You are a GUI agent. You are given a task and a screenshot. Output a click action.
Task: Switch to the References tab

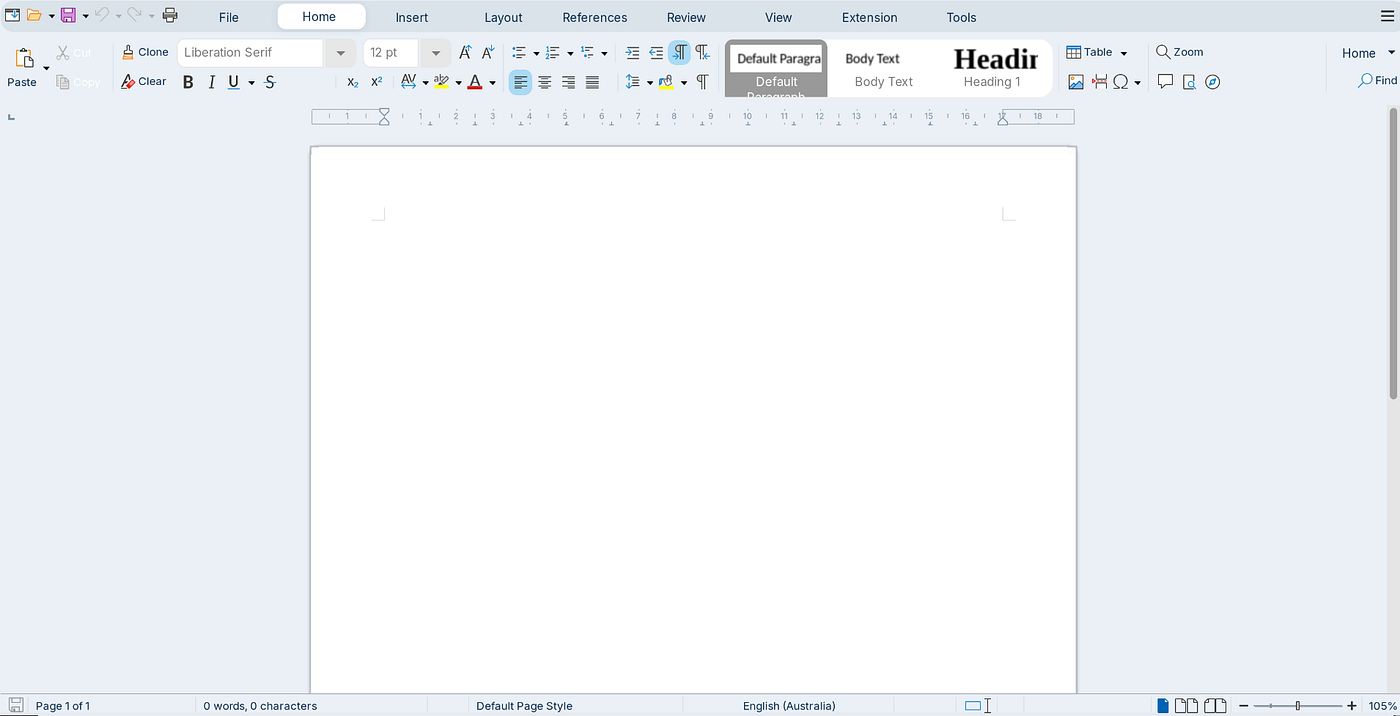(595, 17)
